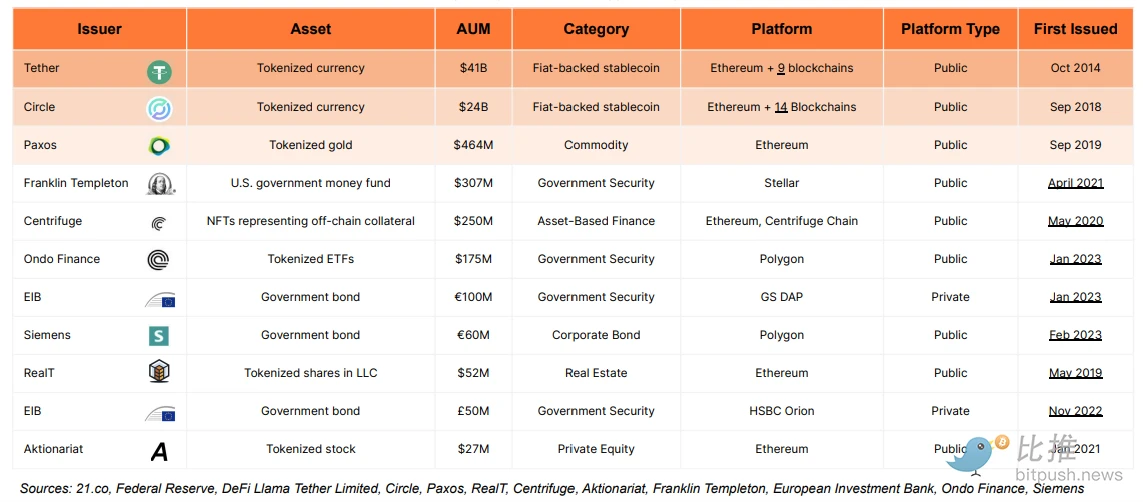Select the AUM column header
The height and width of the screenshot is (502, 1143).
click(474, 29)
